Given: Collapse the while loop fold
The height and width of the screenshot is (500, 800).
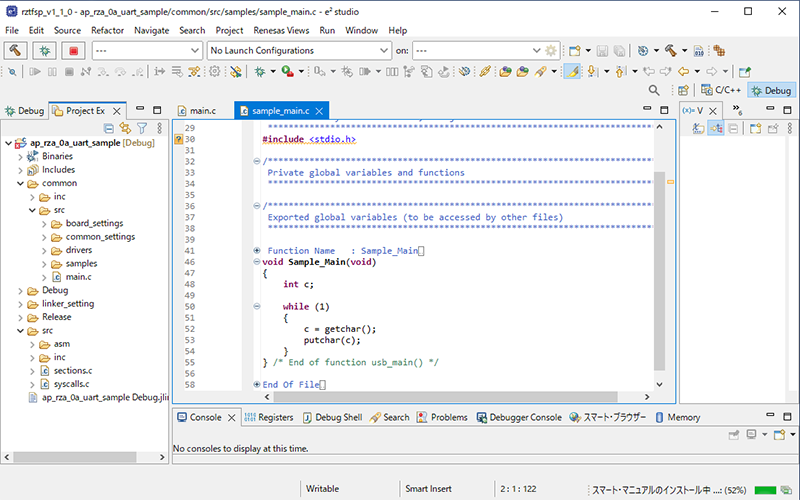Looking at the screenshot, I should pos(257,306).
